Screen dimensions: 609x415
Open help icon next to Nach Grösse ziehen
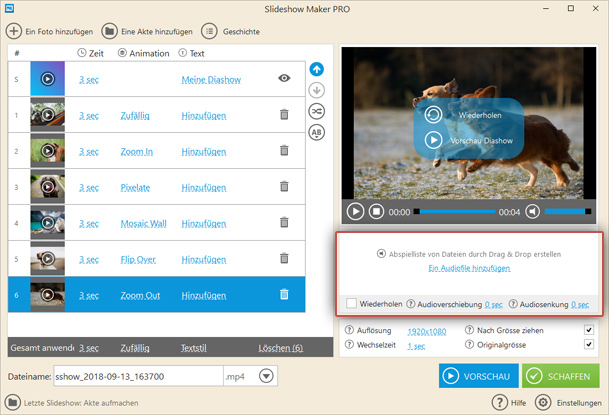(469, 330)
